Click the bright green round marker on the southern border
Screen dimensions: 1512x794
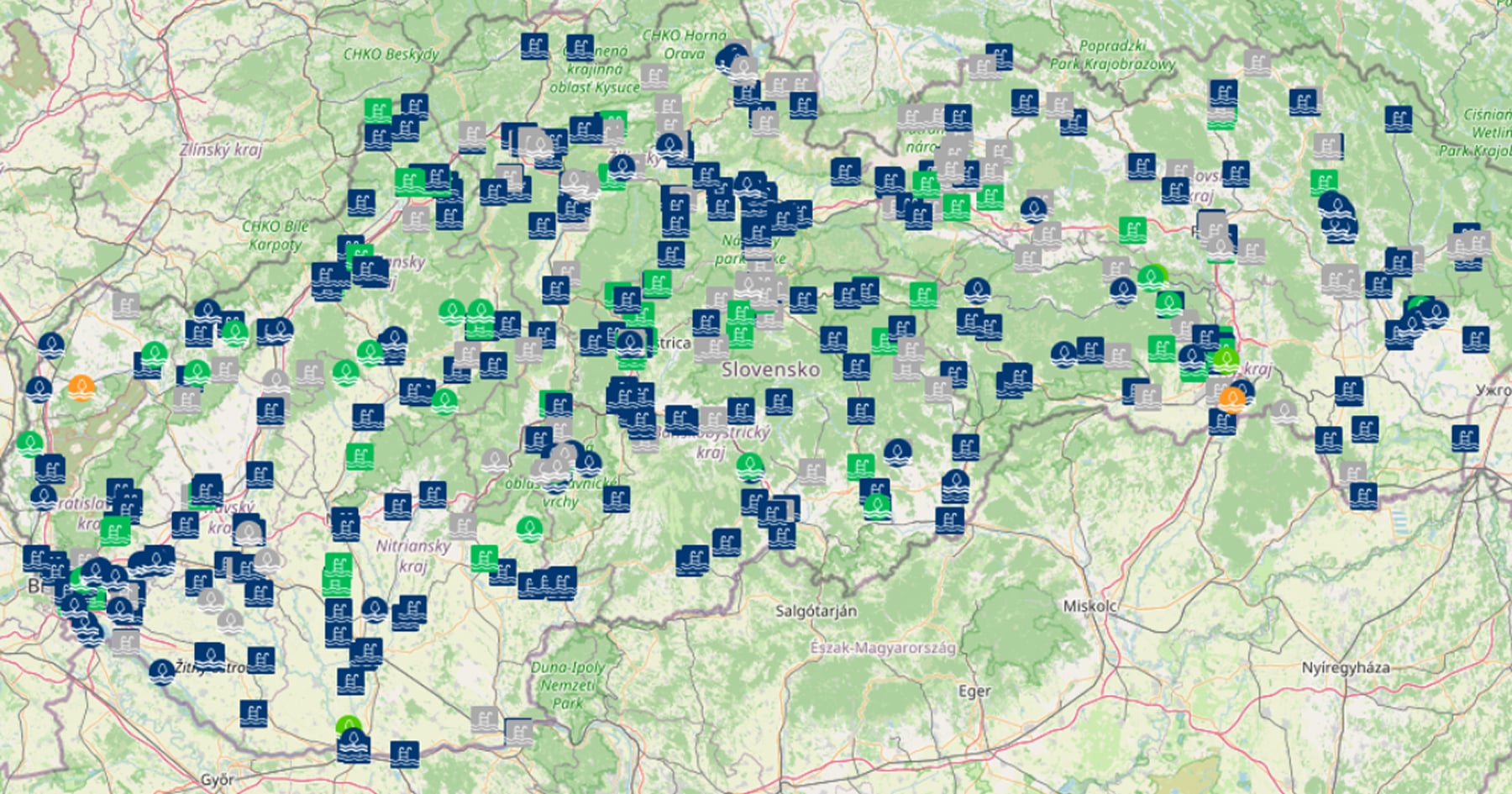pyautogui.click(x=349, y=727)
